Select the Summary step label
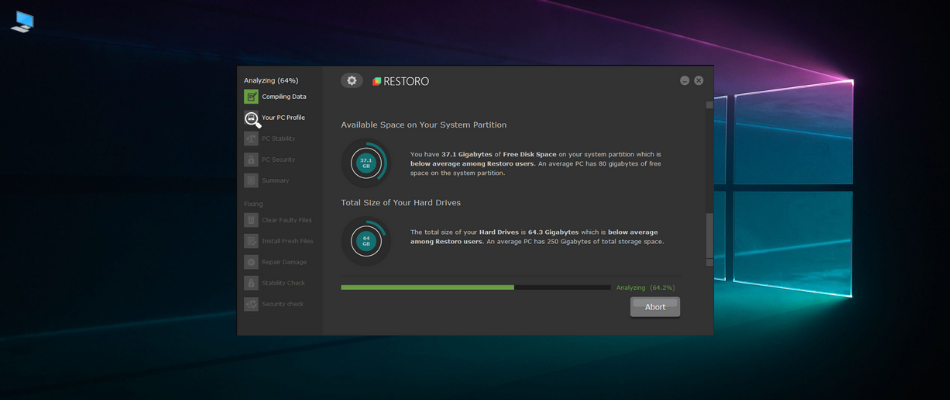Viewport: 950px width, 400px height. point(276,181)
